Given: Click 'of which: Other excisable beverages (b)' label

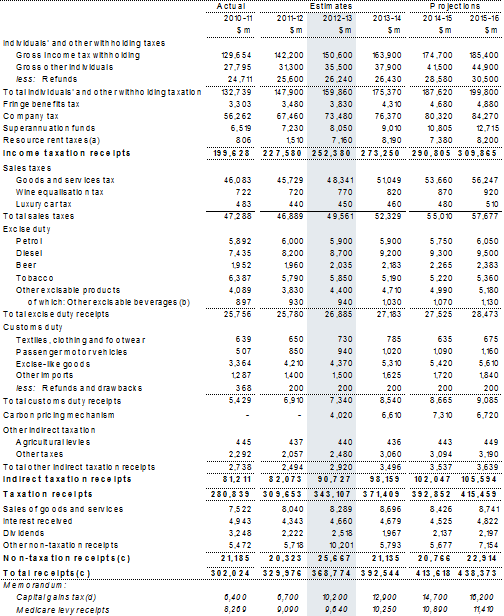Looking at the screenshot, I should 109,302.
